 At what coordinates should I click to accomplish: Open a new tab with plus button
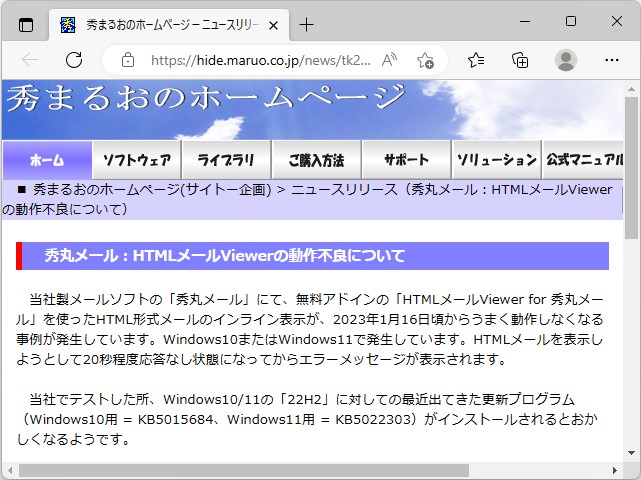(306, 25)
